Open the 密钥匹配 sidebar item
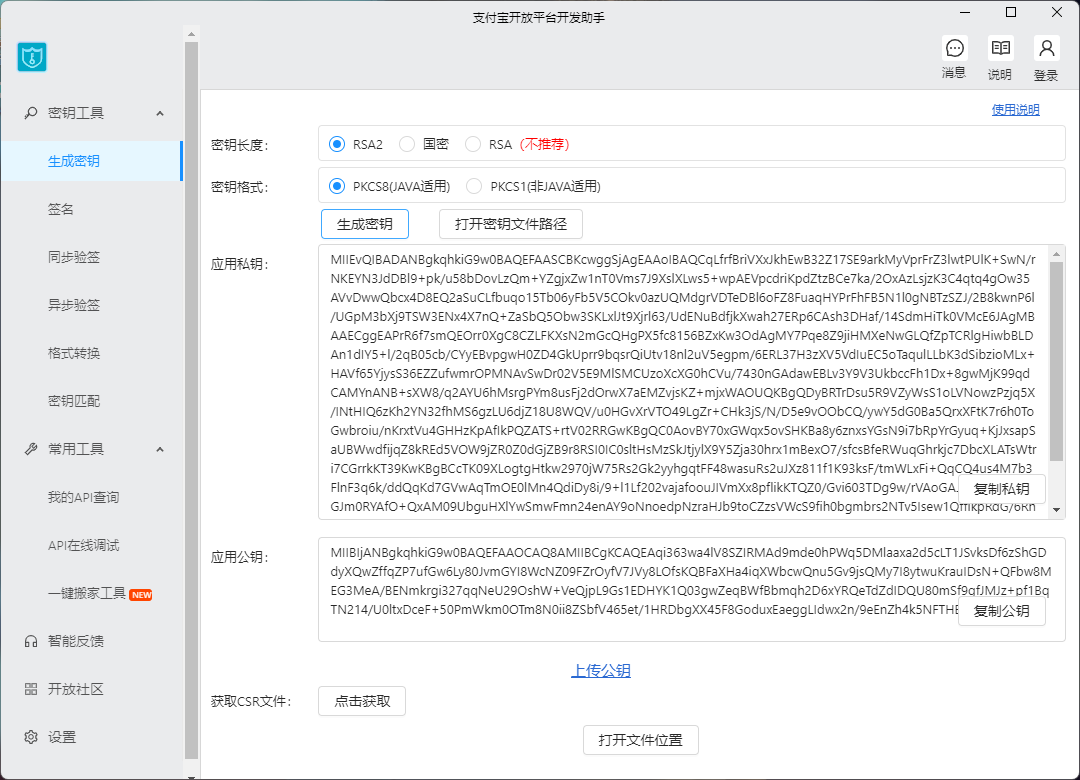The height and width of the screenshot is (780, 1080). 92,401
